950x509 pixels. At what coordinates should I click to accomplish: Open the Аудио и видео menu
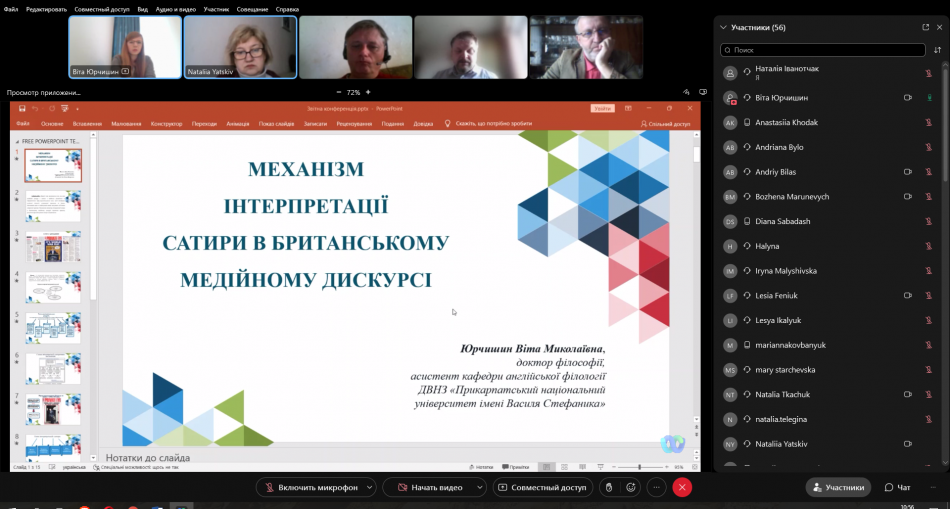pos(175,9)
